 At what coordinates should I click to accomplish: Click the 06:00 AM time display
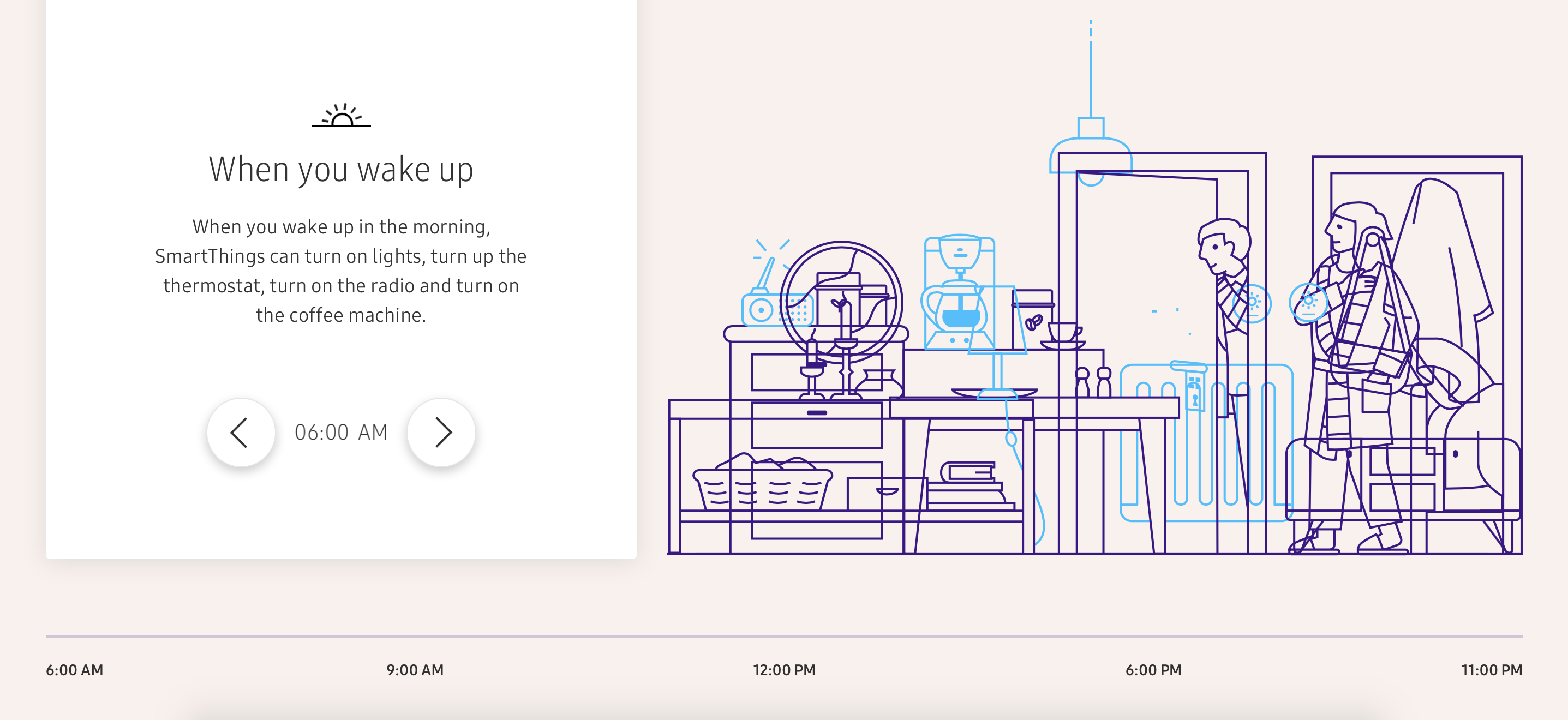coord(341,433)
